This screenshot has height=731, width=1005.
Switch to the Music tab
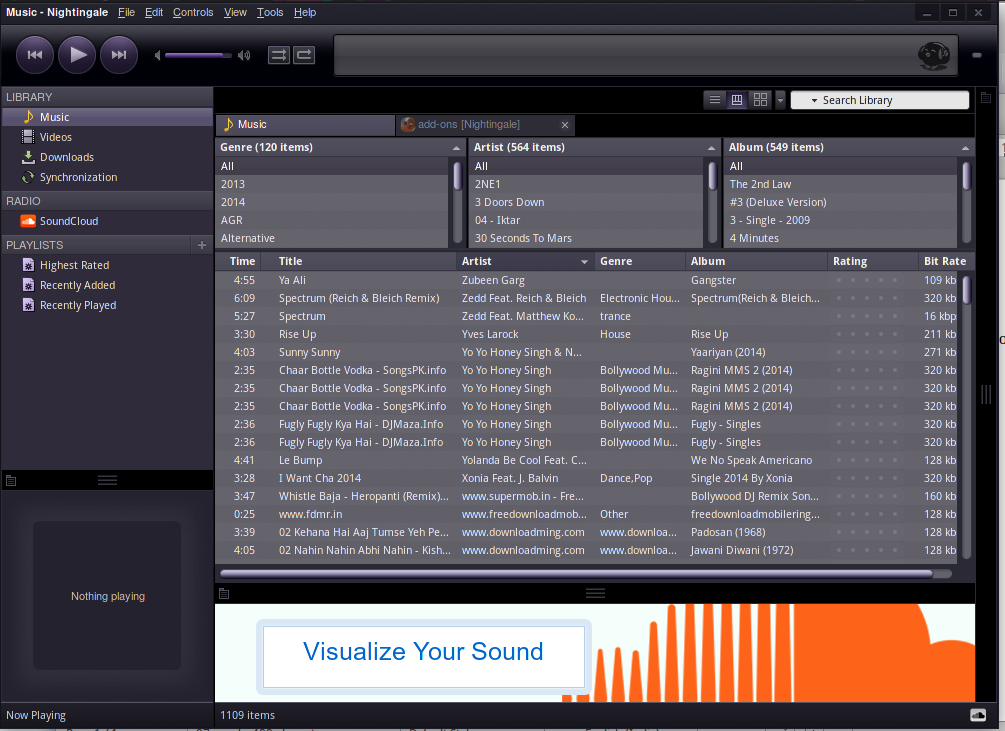(305, 125)
